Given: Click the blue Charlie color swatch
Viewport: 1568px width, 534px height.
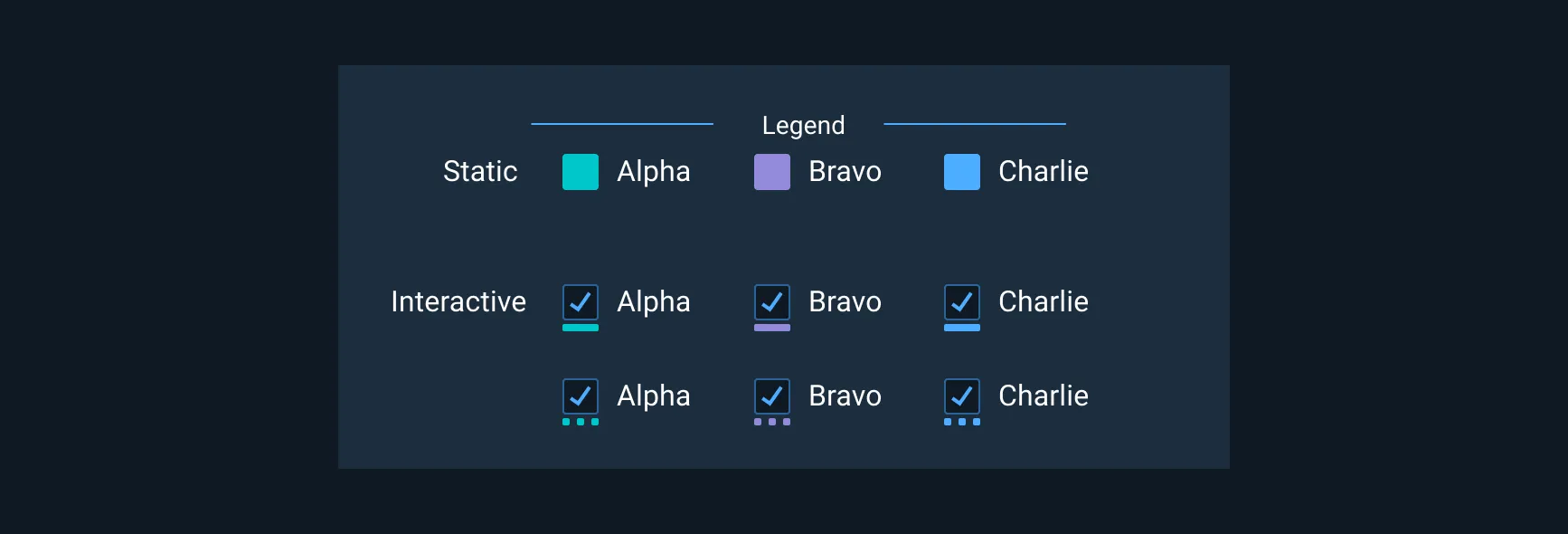Looking at the screenshot, I should tap(962, 172).
